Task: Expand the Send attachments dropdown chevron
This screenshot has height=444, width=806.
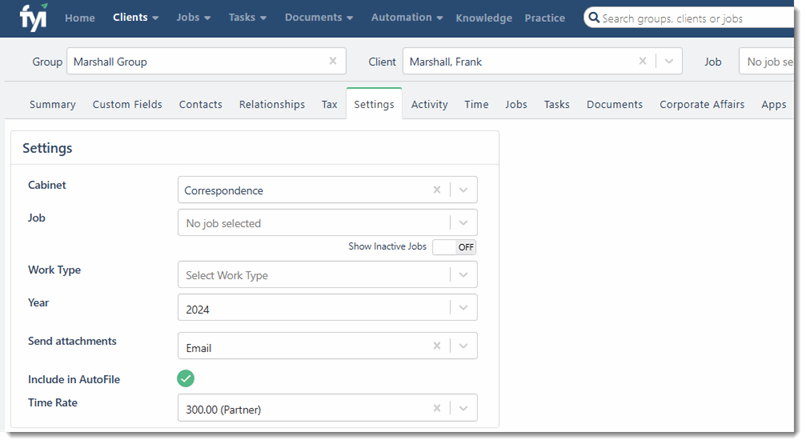Action: click(x=463, y=346)
